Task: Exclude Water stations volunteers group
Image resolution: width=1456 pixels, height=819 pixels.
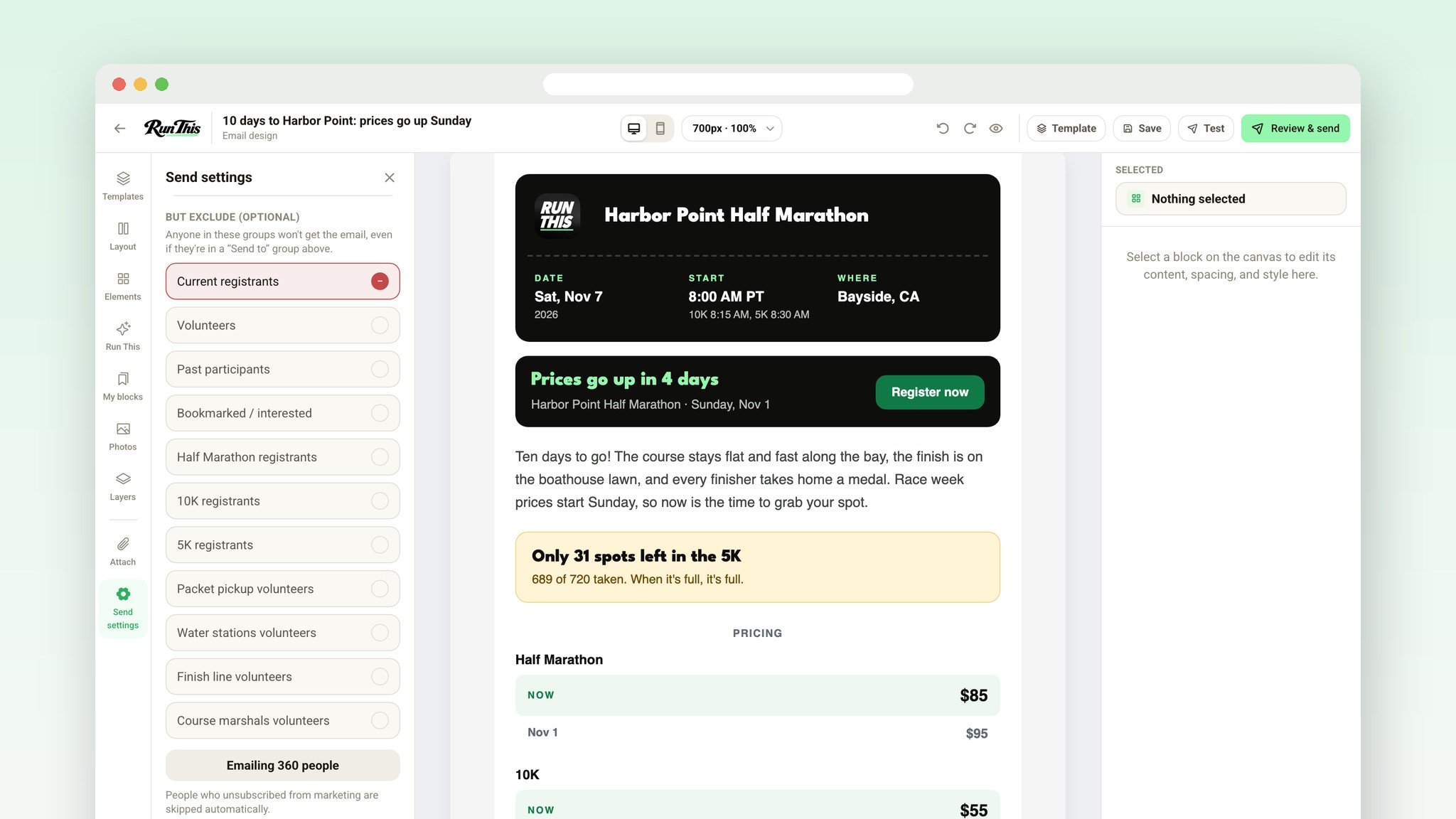Action: (x=283, y=633)
